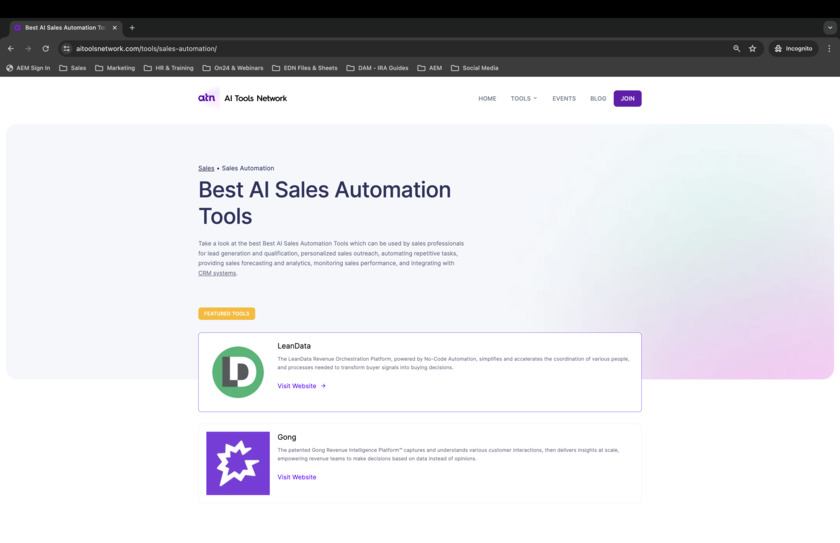Open the Incognito profile indicator
The image size is (840, 543).
click(x=793, y=49)
